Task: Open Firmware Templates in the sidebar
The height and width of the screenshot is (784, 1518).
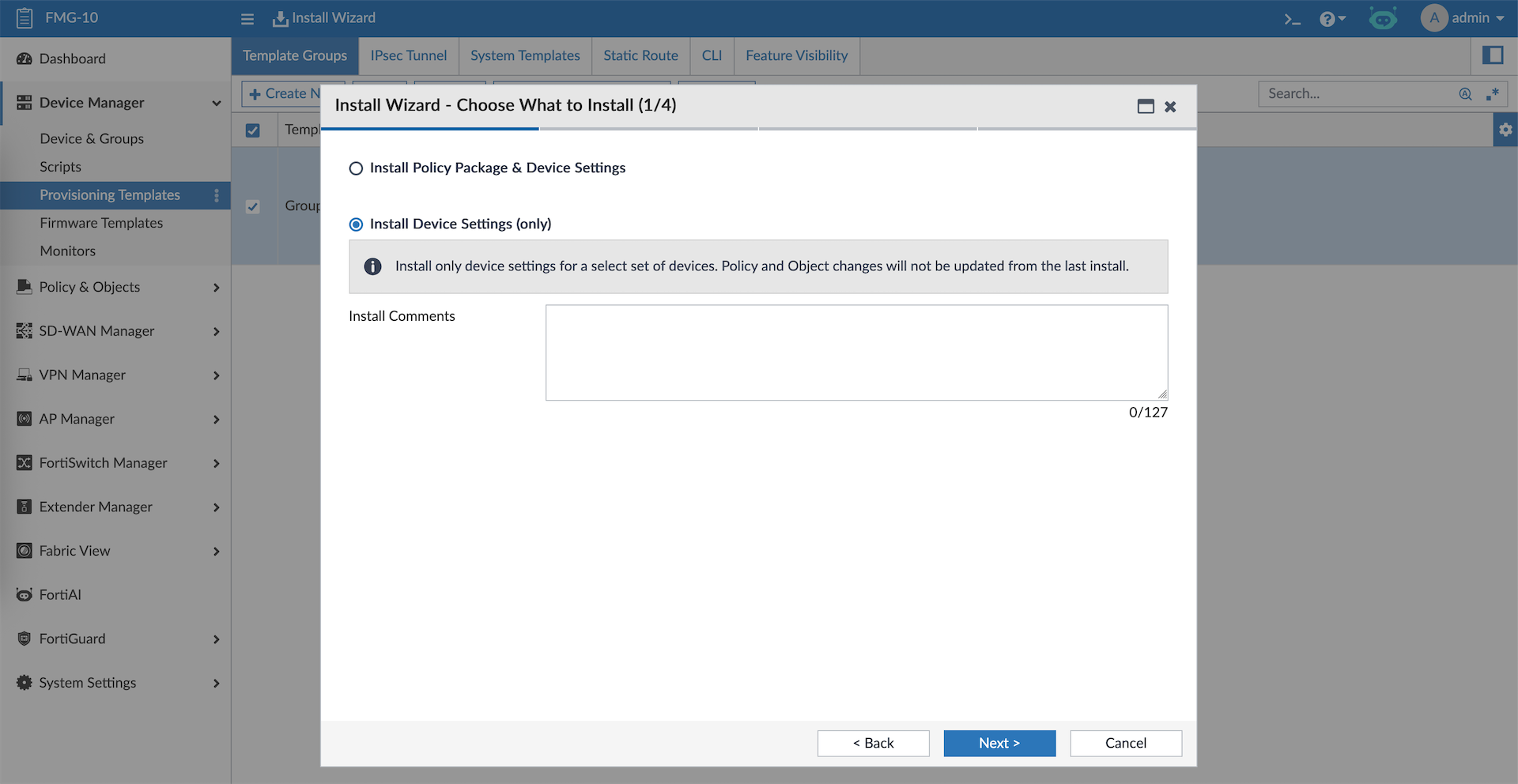Action: [x=101, y=223]
